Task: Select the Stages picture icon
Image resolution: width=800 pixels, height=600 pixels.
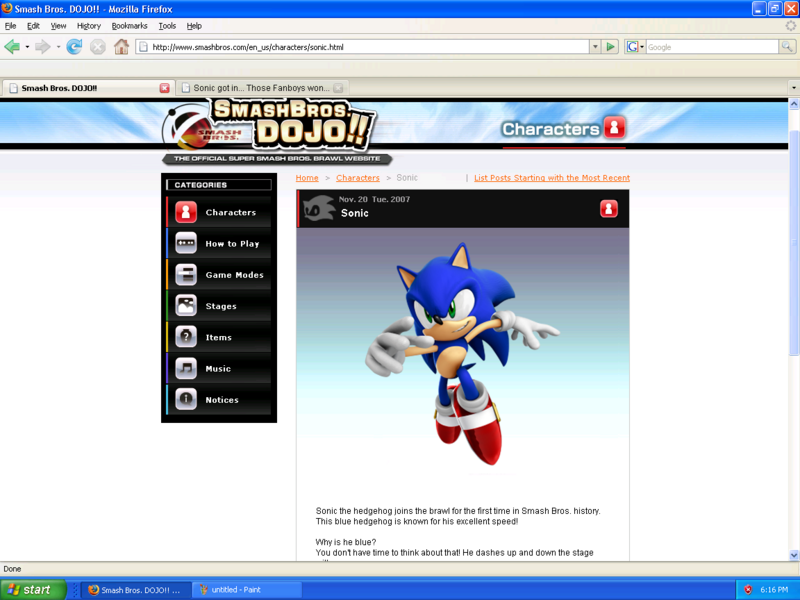Action: tap(186, 306)
